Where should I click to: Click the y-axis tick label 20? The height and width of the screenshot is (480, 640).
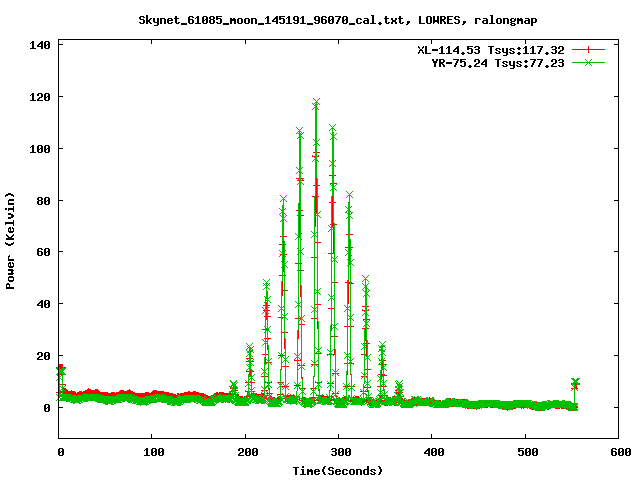(x=43, y=355)
